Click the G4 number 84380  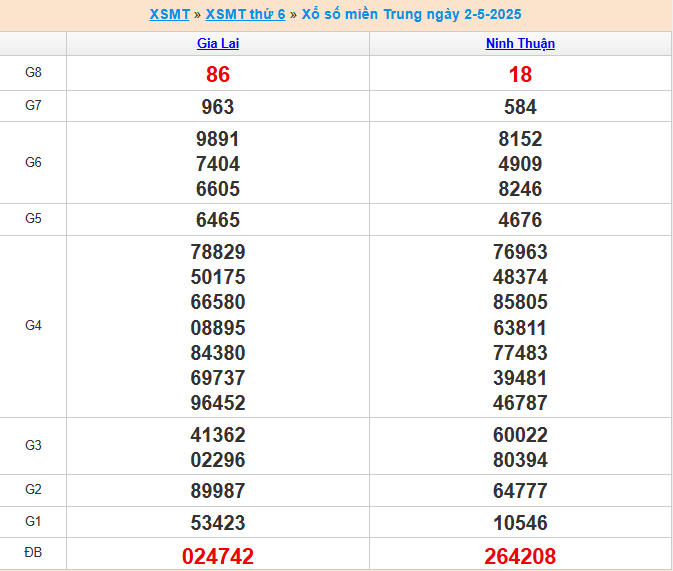pyautogui.click(x=218, y=353)
